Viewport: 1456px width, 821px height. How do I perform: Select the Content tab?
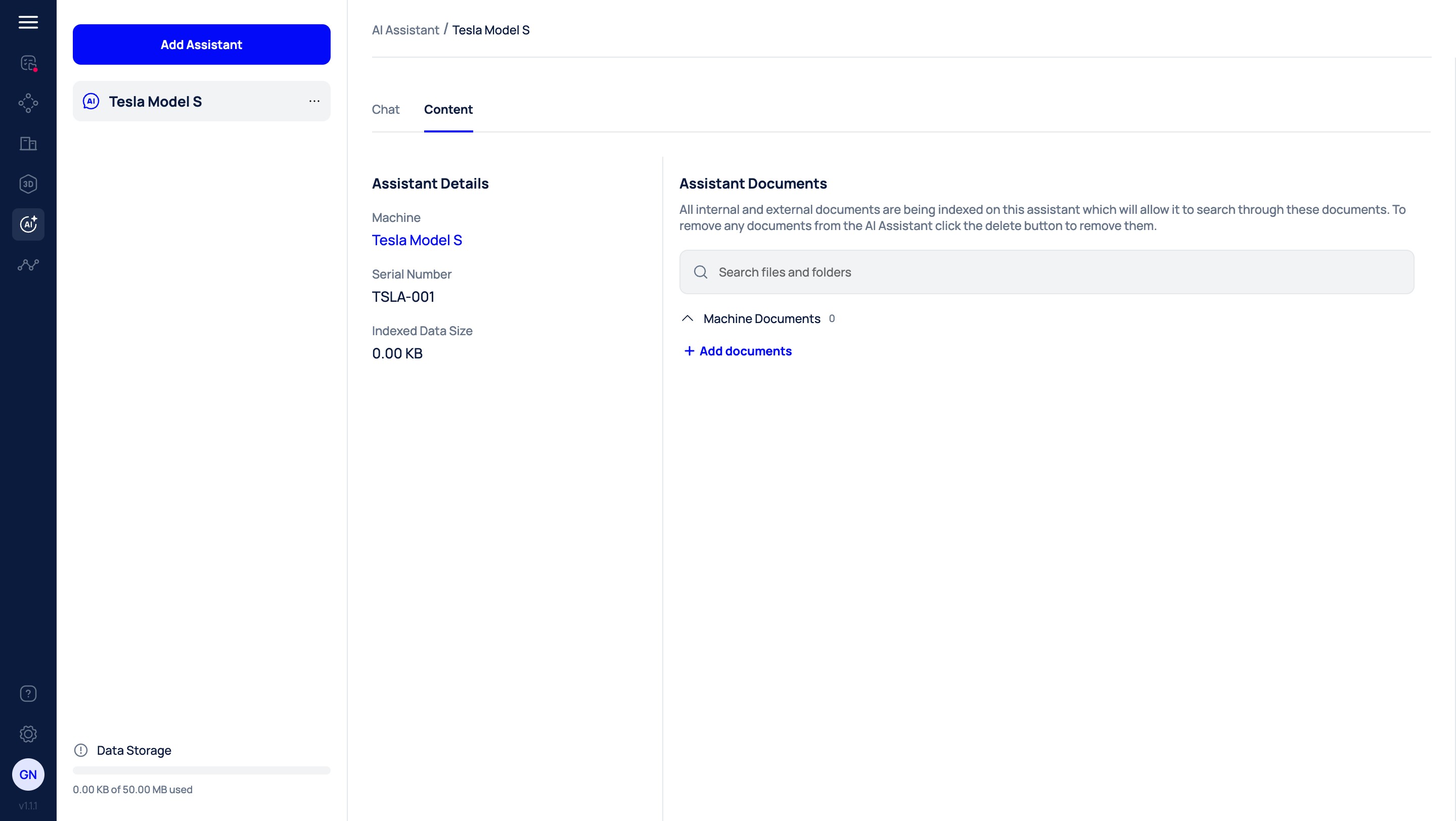(448, 110)
